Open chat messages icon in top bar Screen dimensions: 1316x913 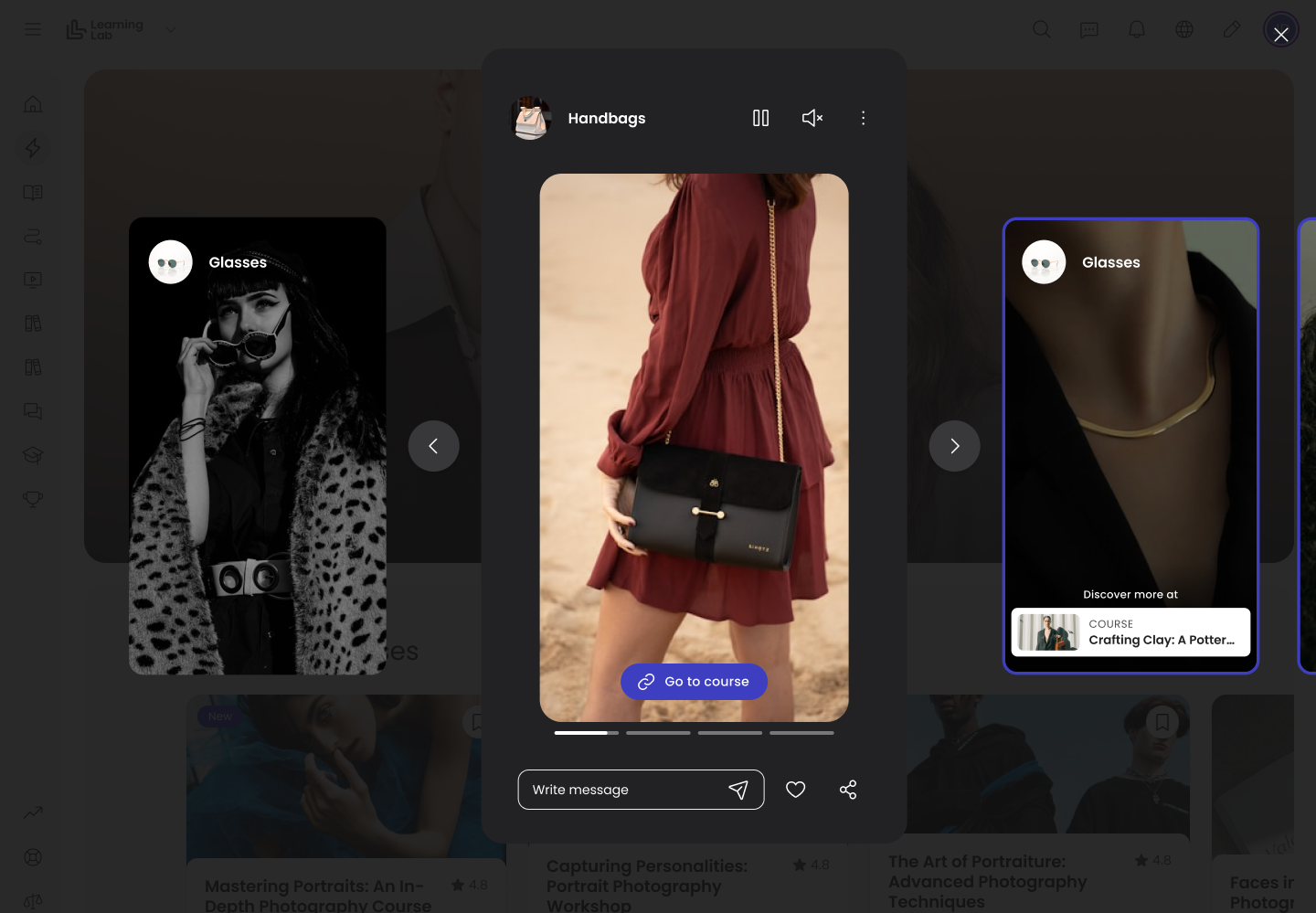click(x=1089, y=29)
